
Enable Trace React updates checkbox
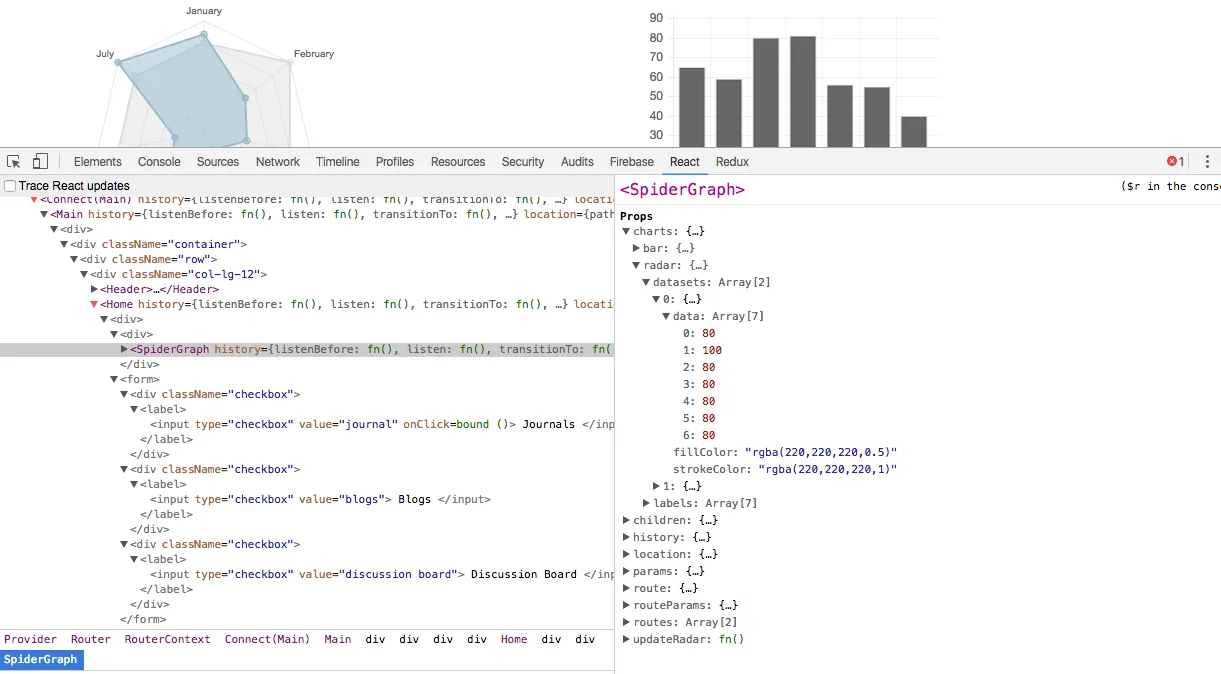point(10,186)
